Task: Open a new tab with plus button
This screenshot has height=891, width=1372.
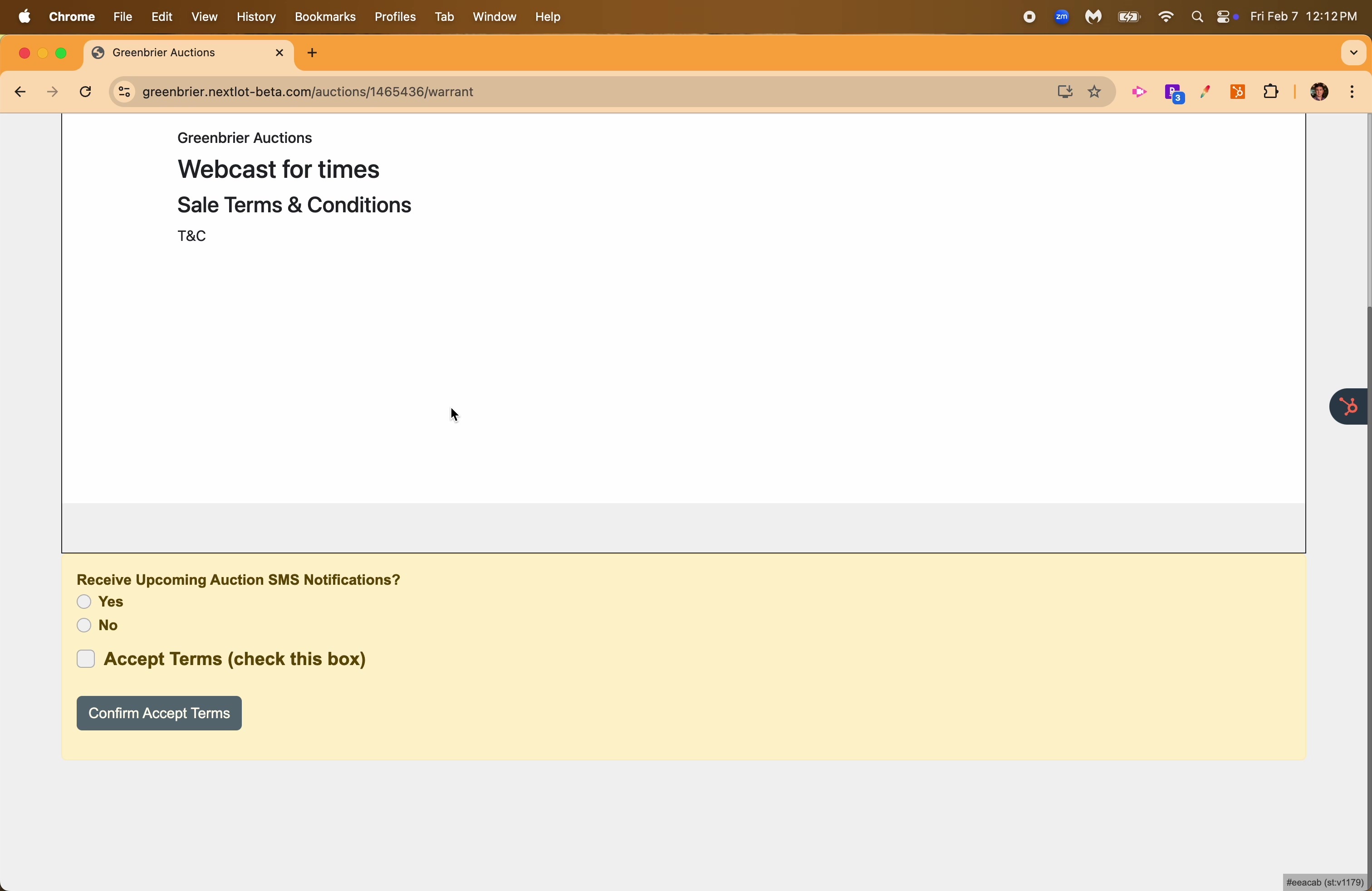Action: pyautogui.click(x=313, y=53)
